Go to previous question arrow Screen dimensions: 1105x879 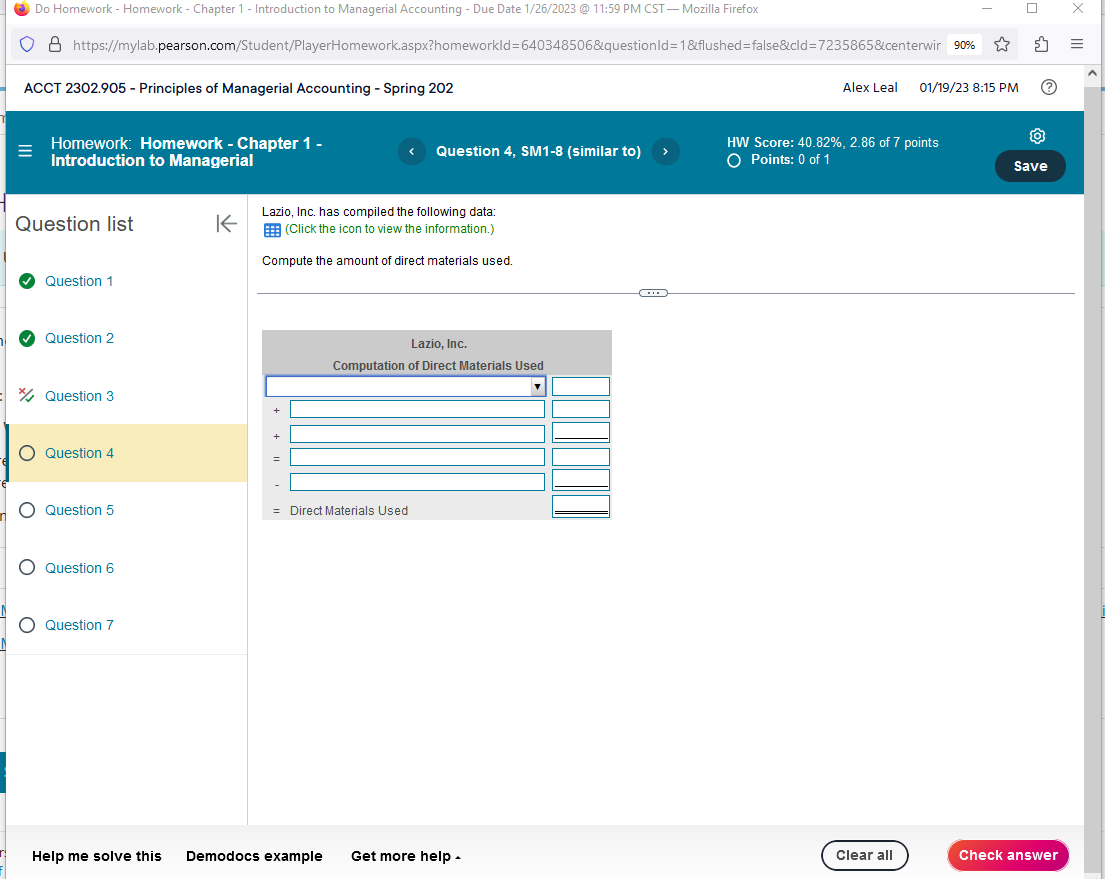(x=412, y=152)
